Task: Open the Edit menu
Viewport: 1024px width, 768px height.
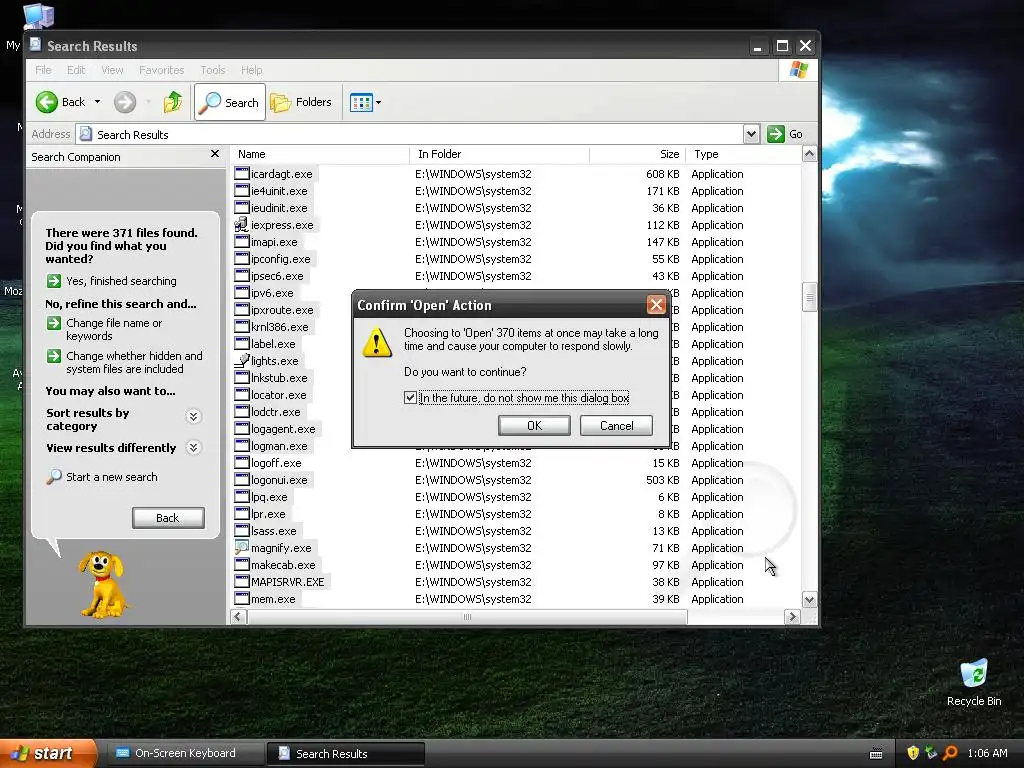Action: tap(76, 70)
